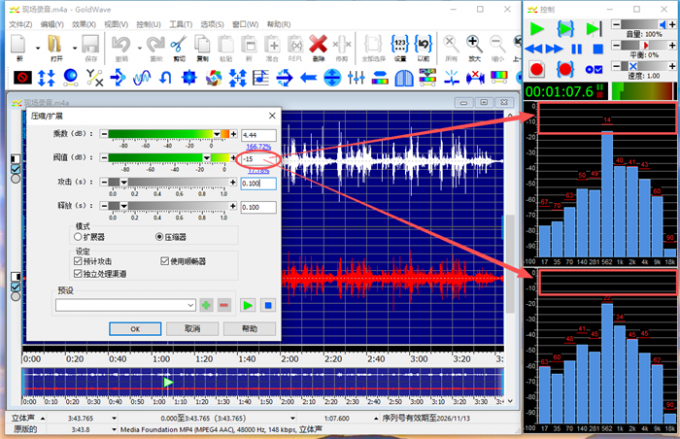680x439 pixels.
Task: Start recording with the red record button
Action: click(536, 69)
